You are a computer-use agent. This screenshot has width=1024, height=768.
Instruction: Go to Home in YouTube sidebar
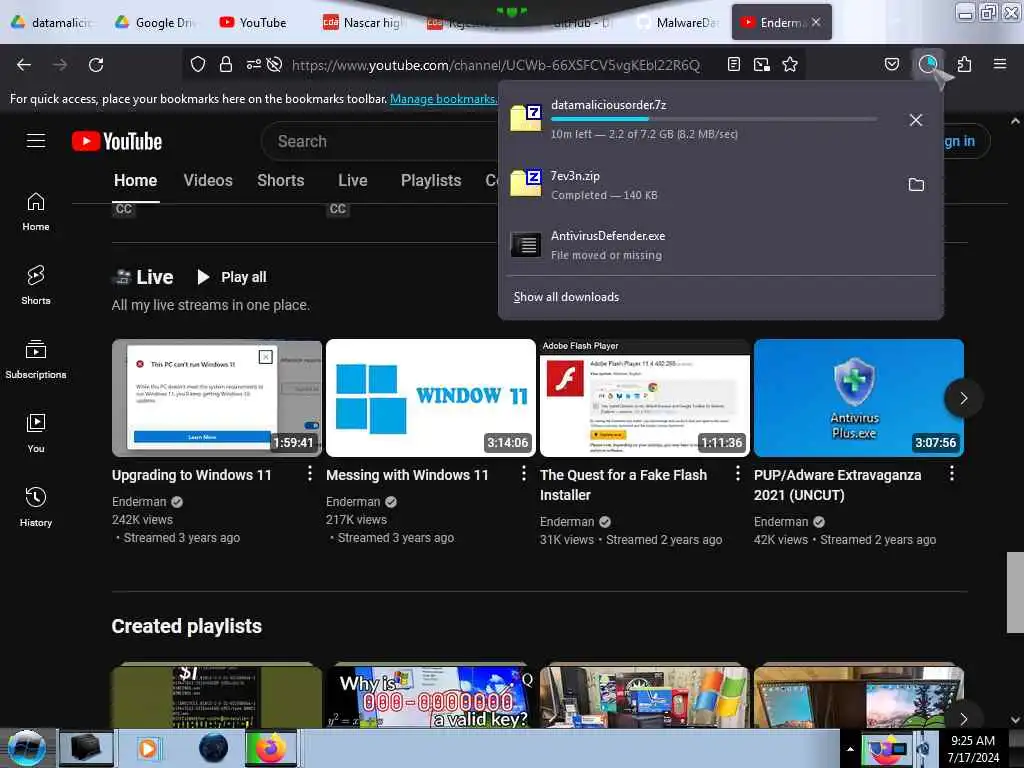point(36,212)
